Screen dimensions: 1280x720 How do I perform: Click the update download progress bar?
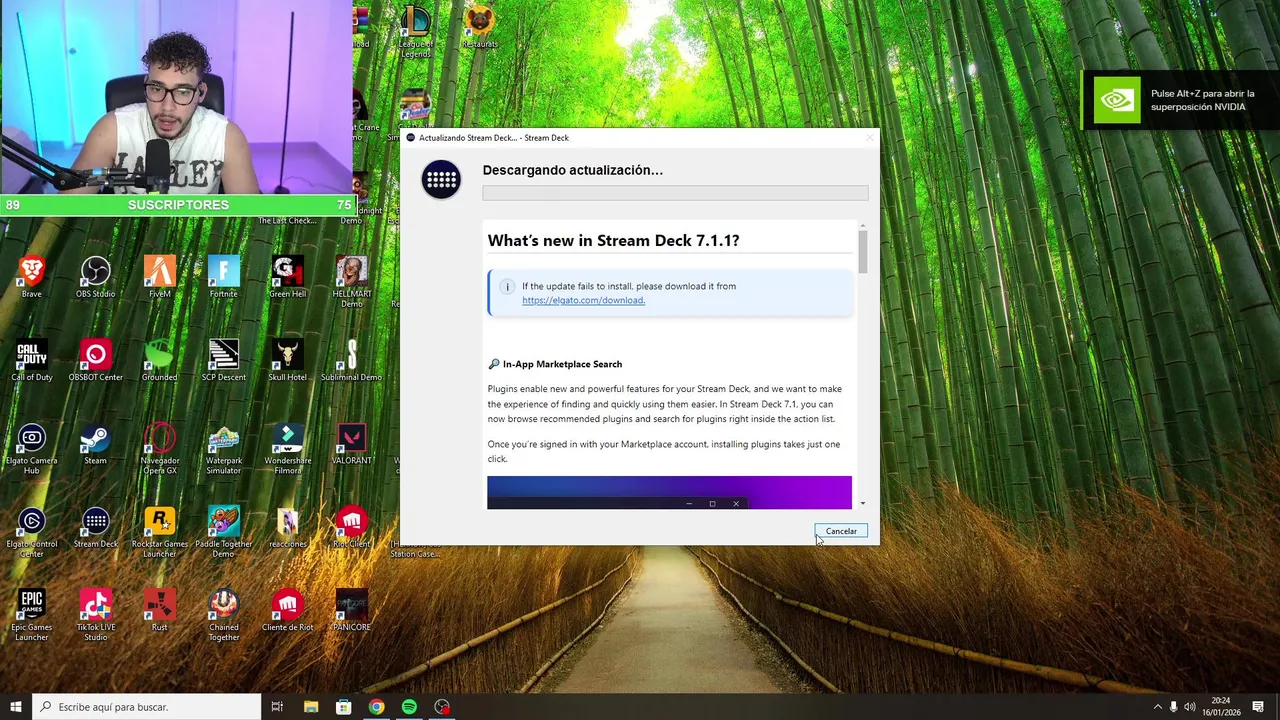[x=675, y=193]
